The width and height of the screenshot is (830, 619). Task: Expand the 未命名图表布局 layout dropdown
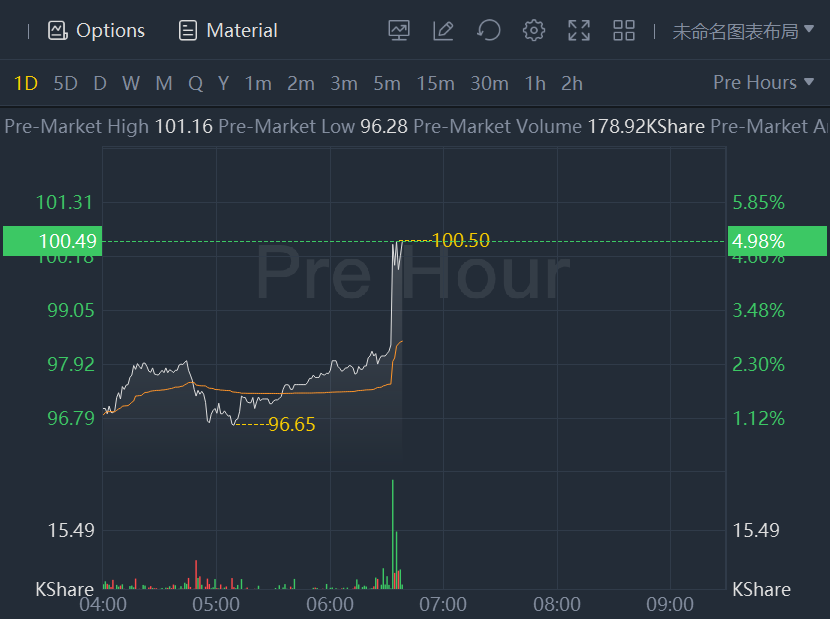point(743,31)
